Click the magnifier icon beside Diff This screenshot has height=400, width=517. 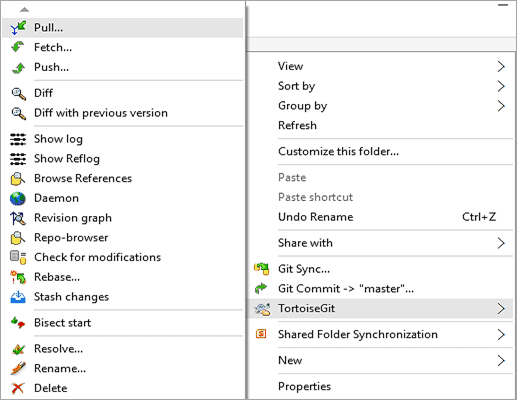[x=18, y=93]
